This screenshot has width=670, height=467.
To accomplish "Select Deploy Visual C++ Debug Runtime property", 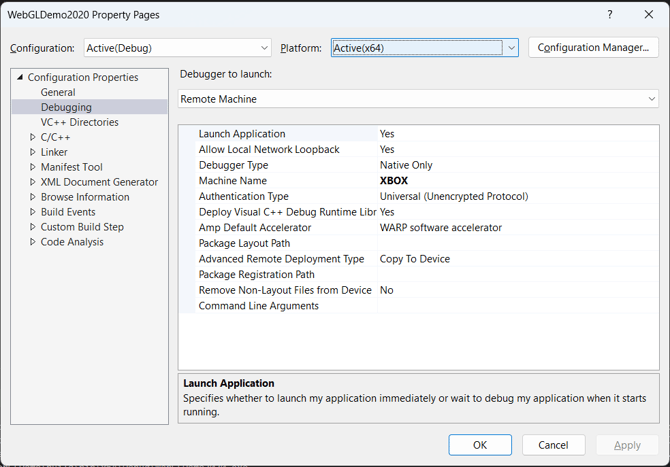I will click(287, 212).
